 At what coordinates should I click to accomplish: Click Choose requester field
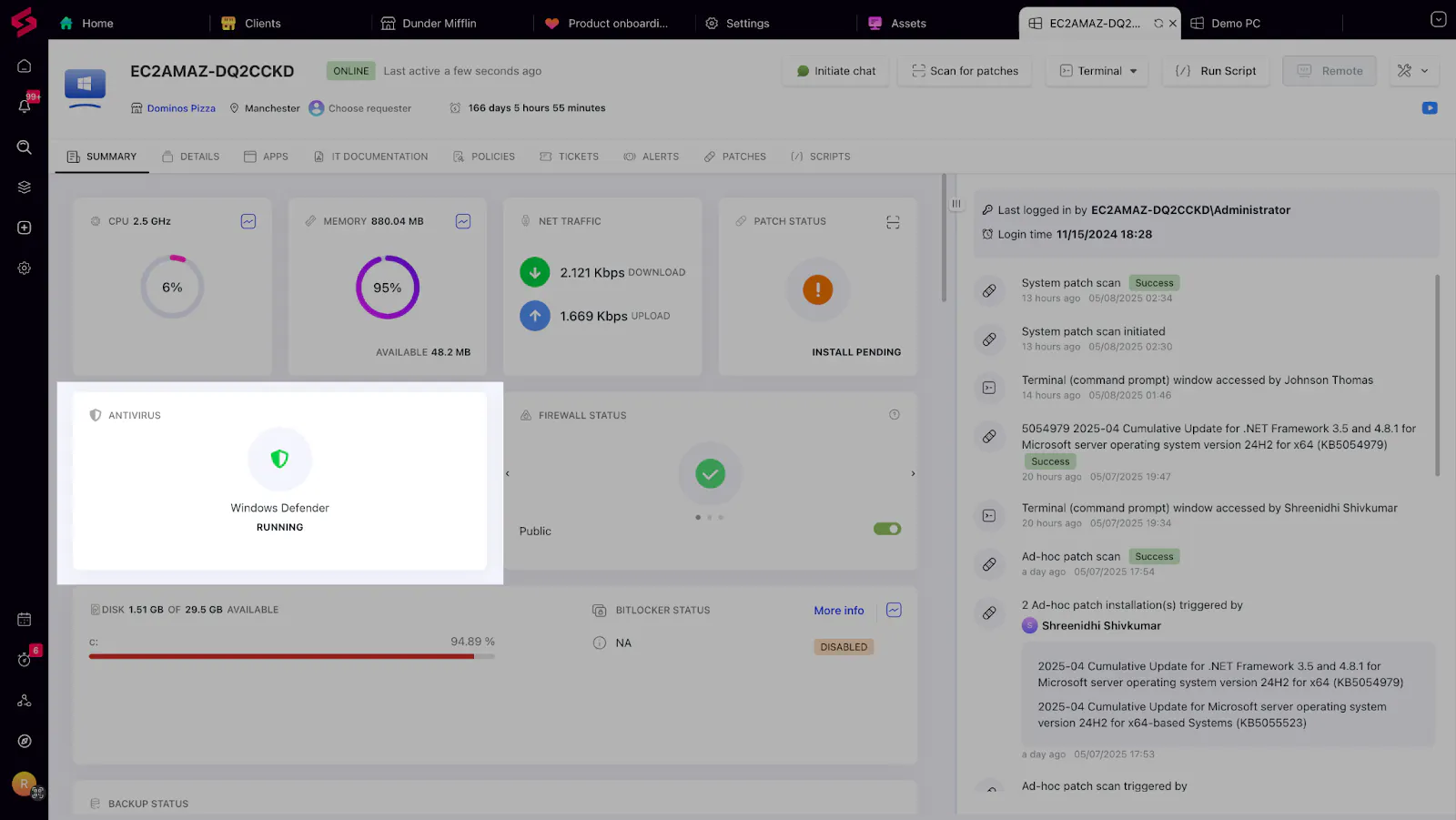click(x=369, y=108)
